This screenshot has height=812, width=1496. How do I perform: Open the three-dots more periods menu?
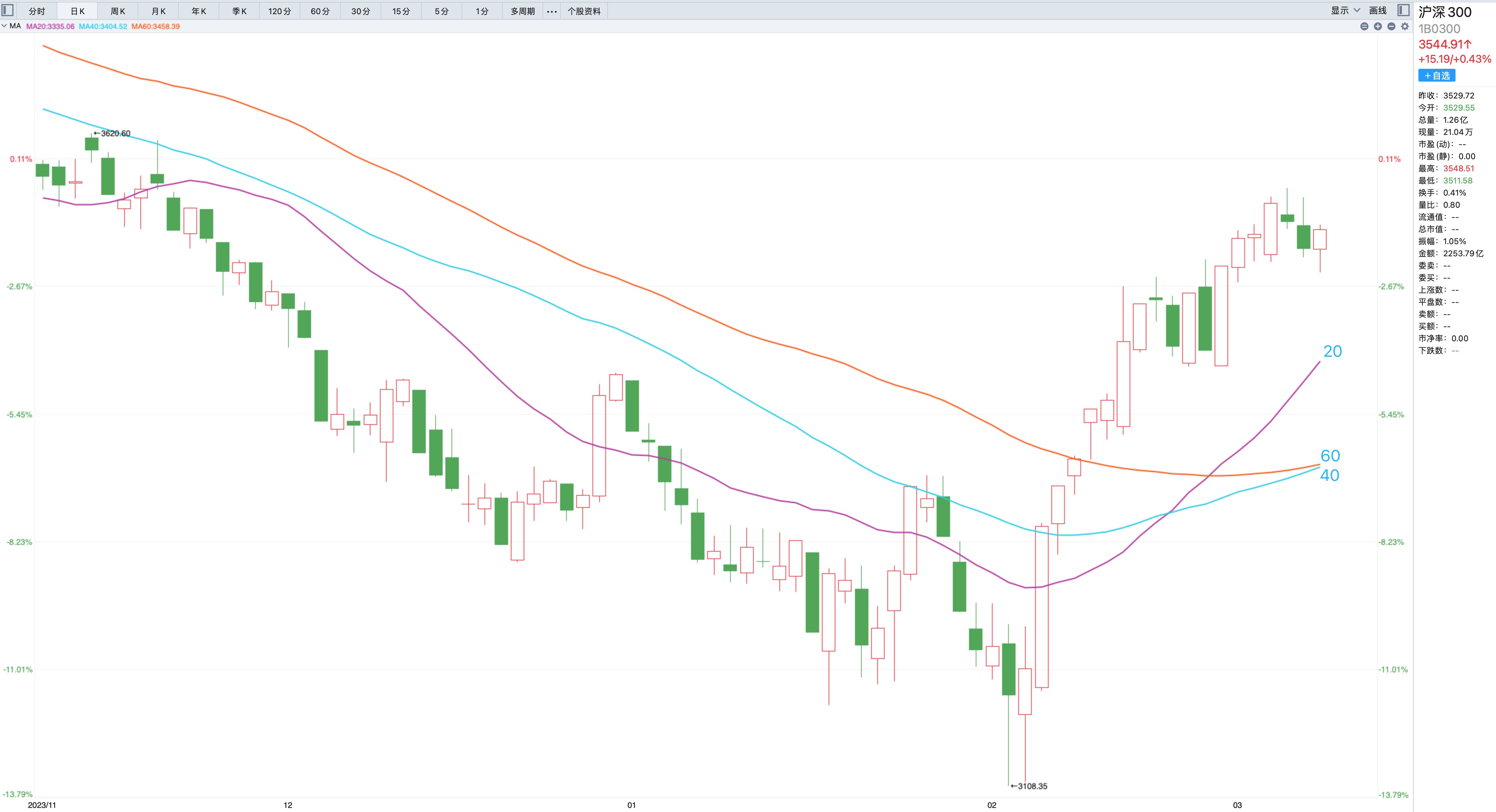point(552,11)
